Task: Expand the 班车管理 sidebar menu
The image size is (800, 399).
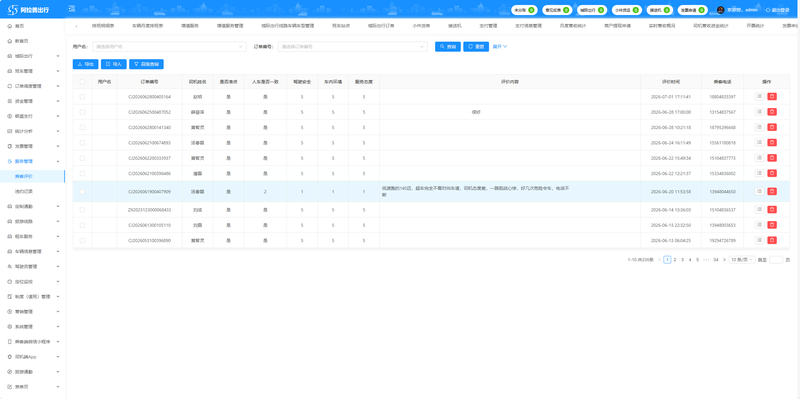Action: [33, 71]
